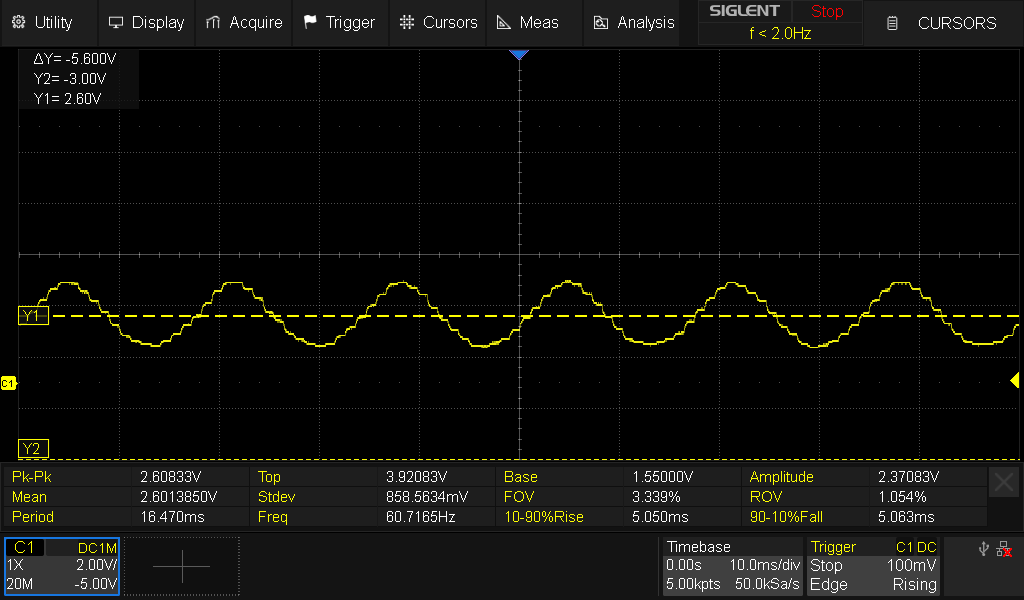Click the 50.0kSa/s sample rate
The height and width of the screenshot is (600, 1024).
[767, 584]
